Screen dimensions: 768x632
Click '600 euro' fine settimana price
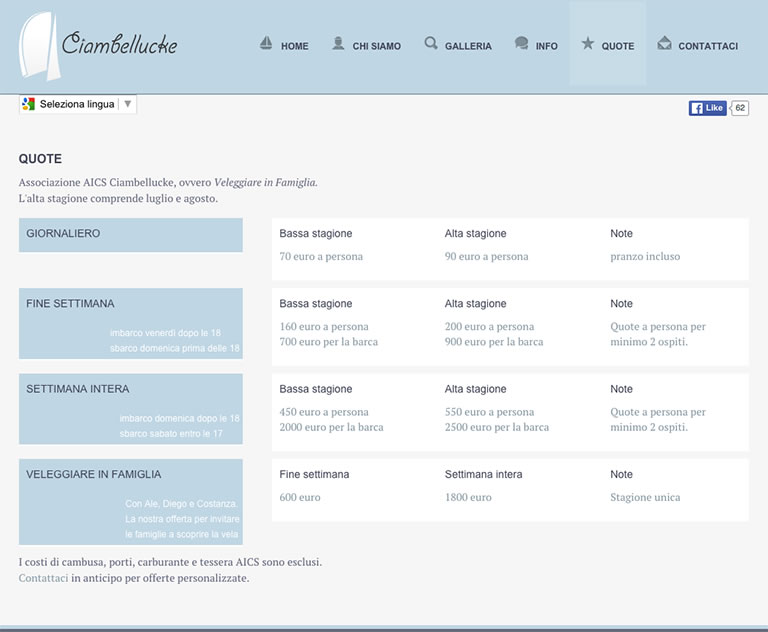click(x=300, y=497)
